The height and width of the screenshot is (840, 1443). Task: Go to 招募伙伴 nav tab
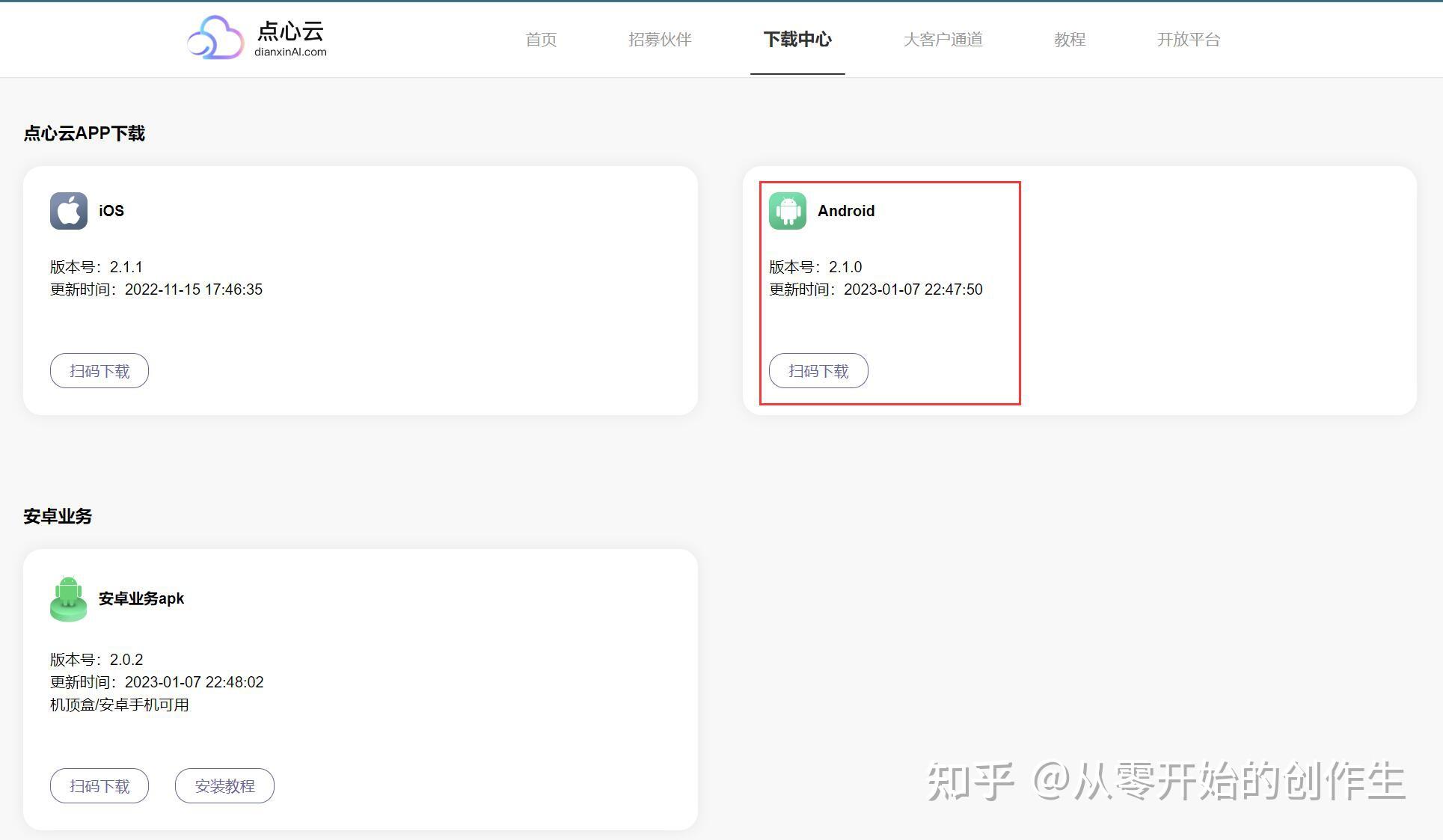point(660,40)
